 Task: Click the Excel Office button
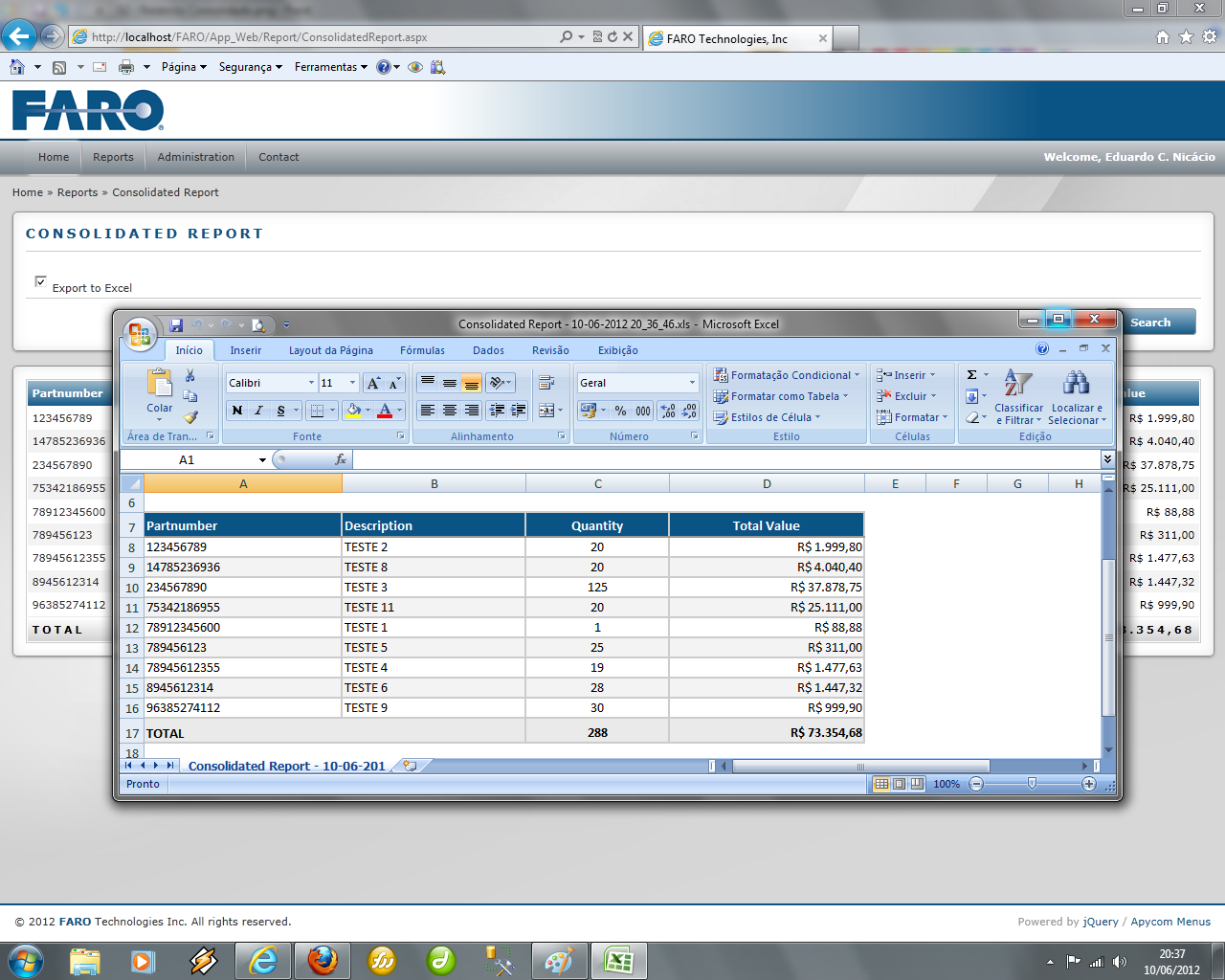coord(140,334)
